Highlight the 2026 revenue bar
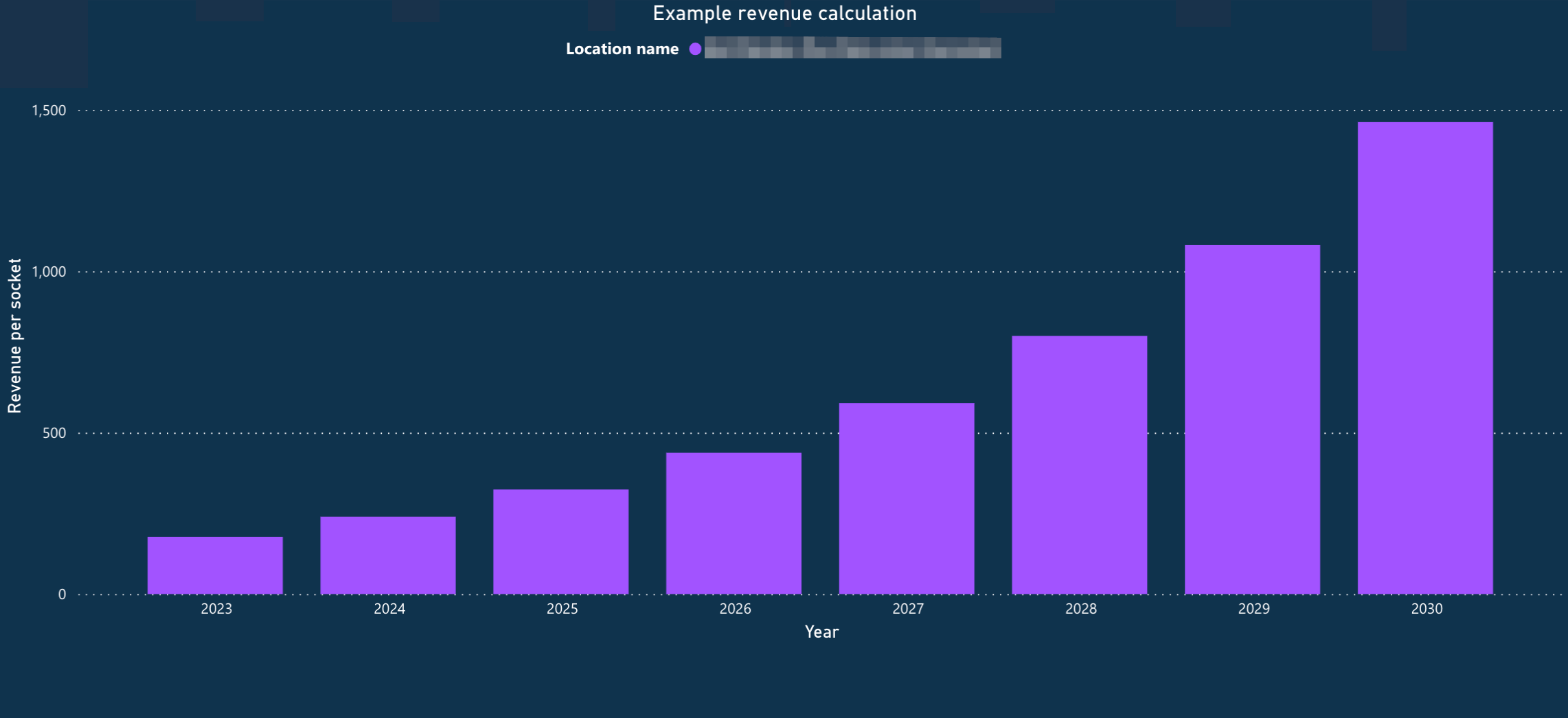The height and width of the screenshot is (718, 1568). click(734, 523)
